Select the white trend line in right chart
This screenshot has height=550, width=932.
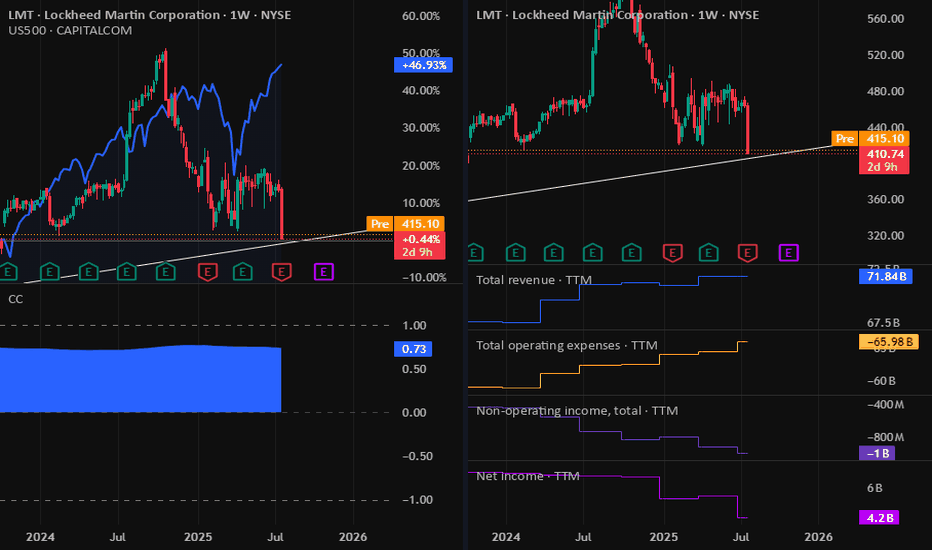[648, 174]
